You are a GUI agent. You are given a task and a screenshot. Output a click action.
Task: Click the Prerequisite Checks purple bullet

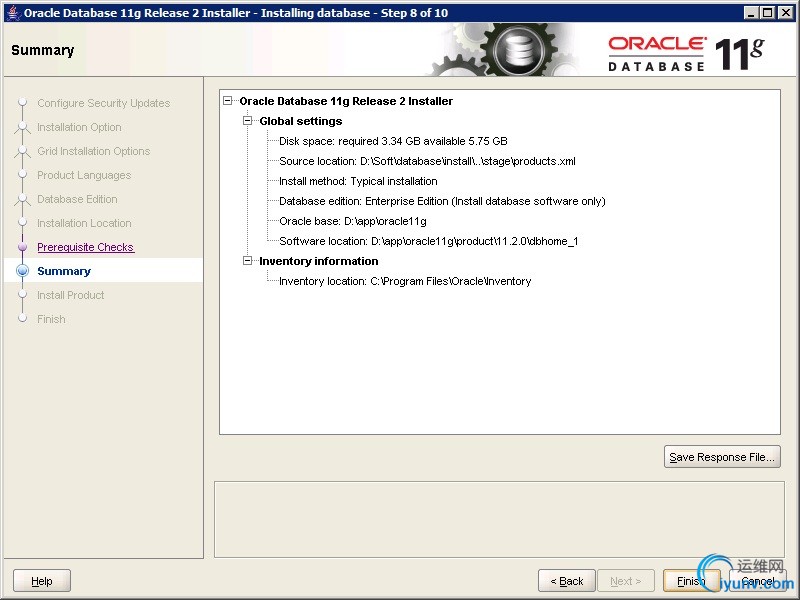coord(22,247)
